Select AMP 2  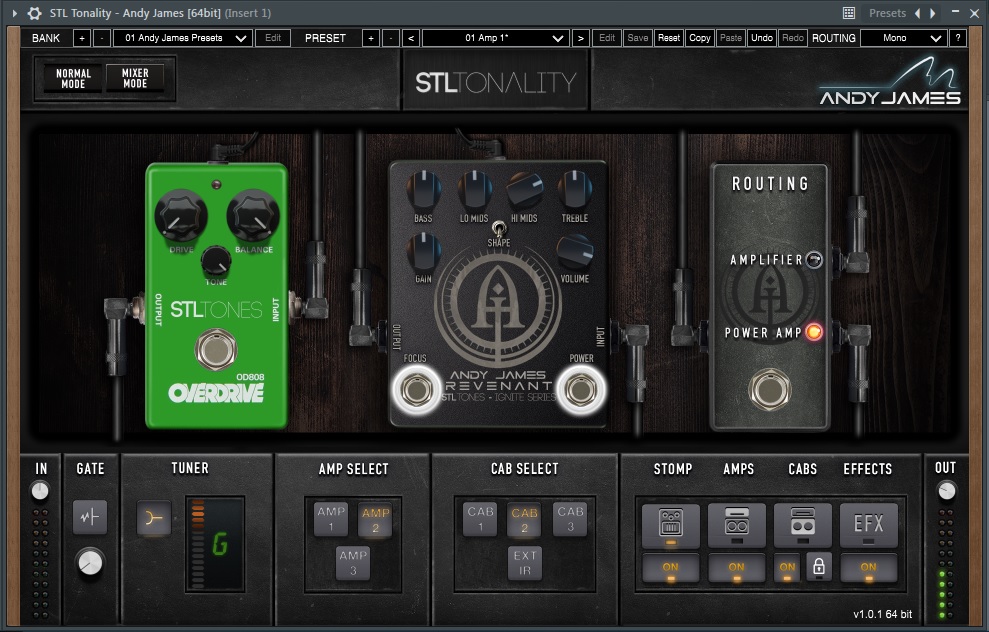[375, 520]
